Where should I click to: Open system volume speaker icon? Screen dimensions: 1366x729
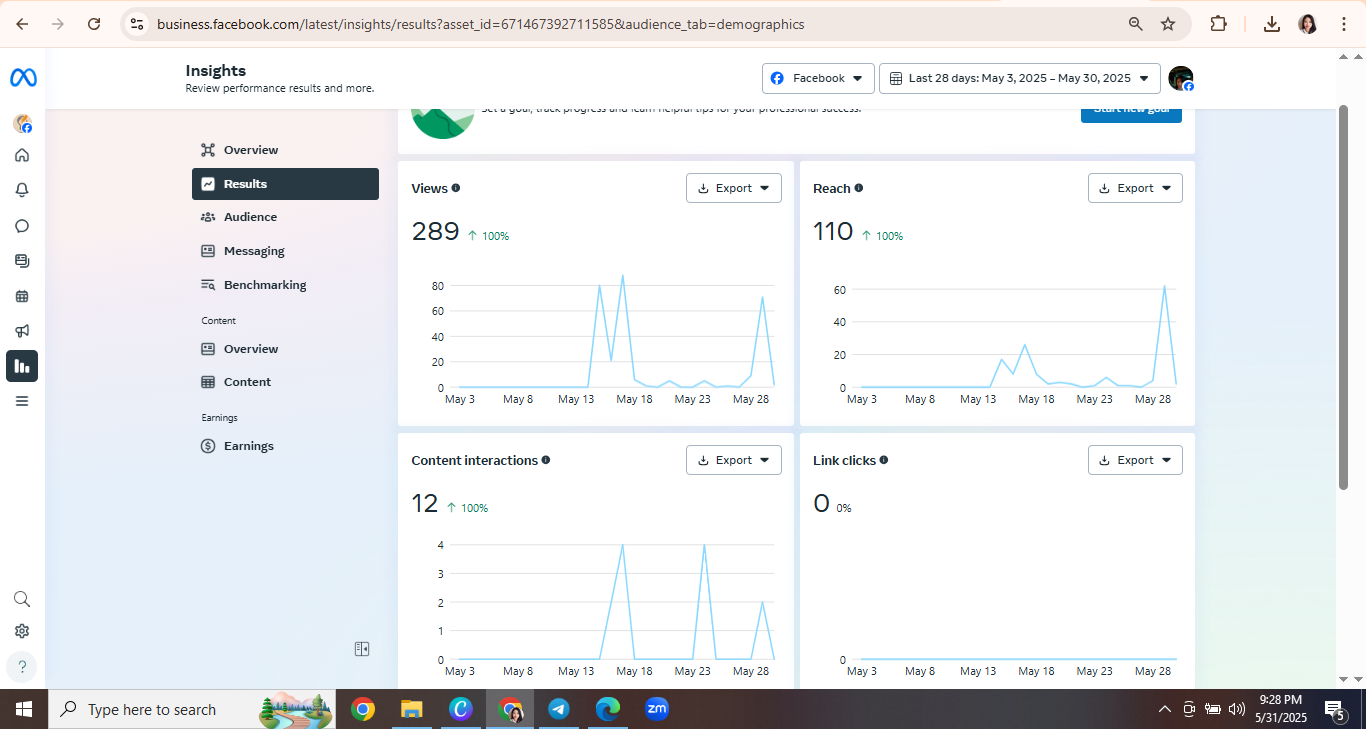(1236, 709)
